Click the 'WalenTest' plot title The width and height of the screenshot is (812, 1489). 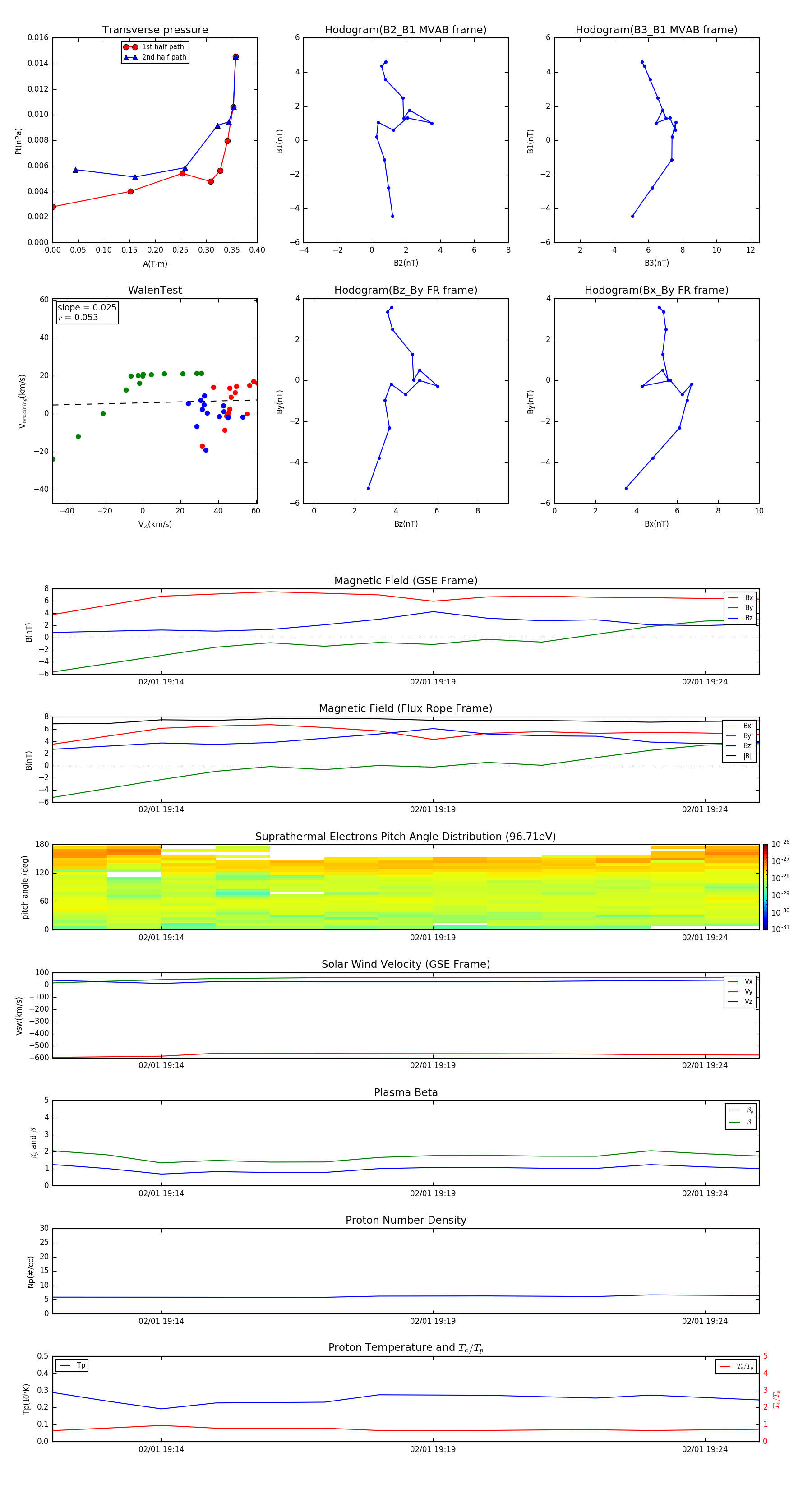(155, 290)
